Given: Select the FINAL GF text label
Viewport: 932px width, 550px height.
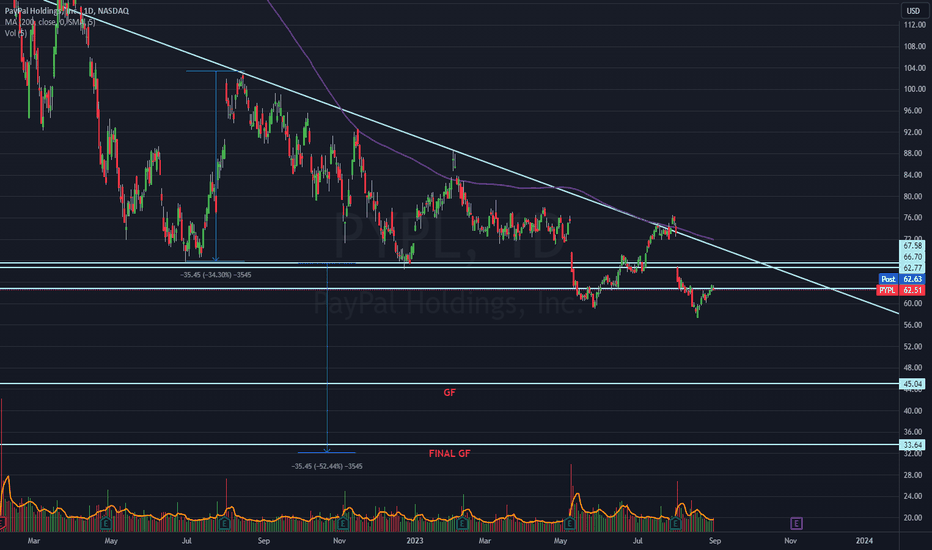Looking at the screenshot, I should [x=449, y=453].
